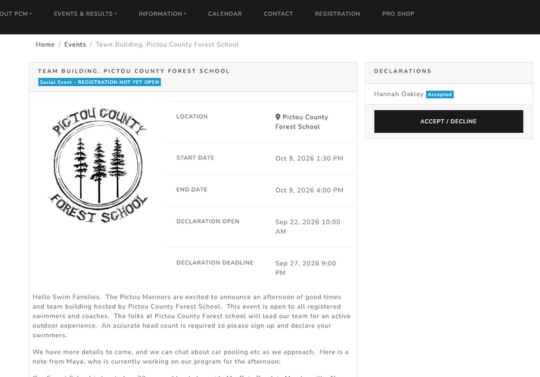Go to the Calendar page
This screenshot has width=540, height=377.
[x=225, y=14]
